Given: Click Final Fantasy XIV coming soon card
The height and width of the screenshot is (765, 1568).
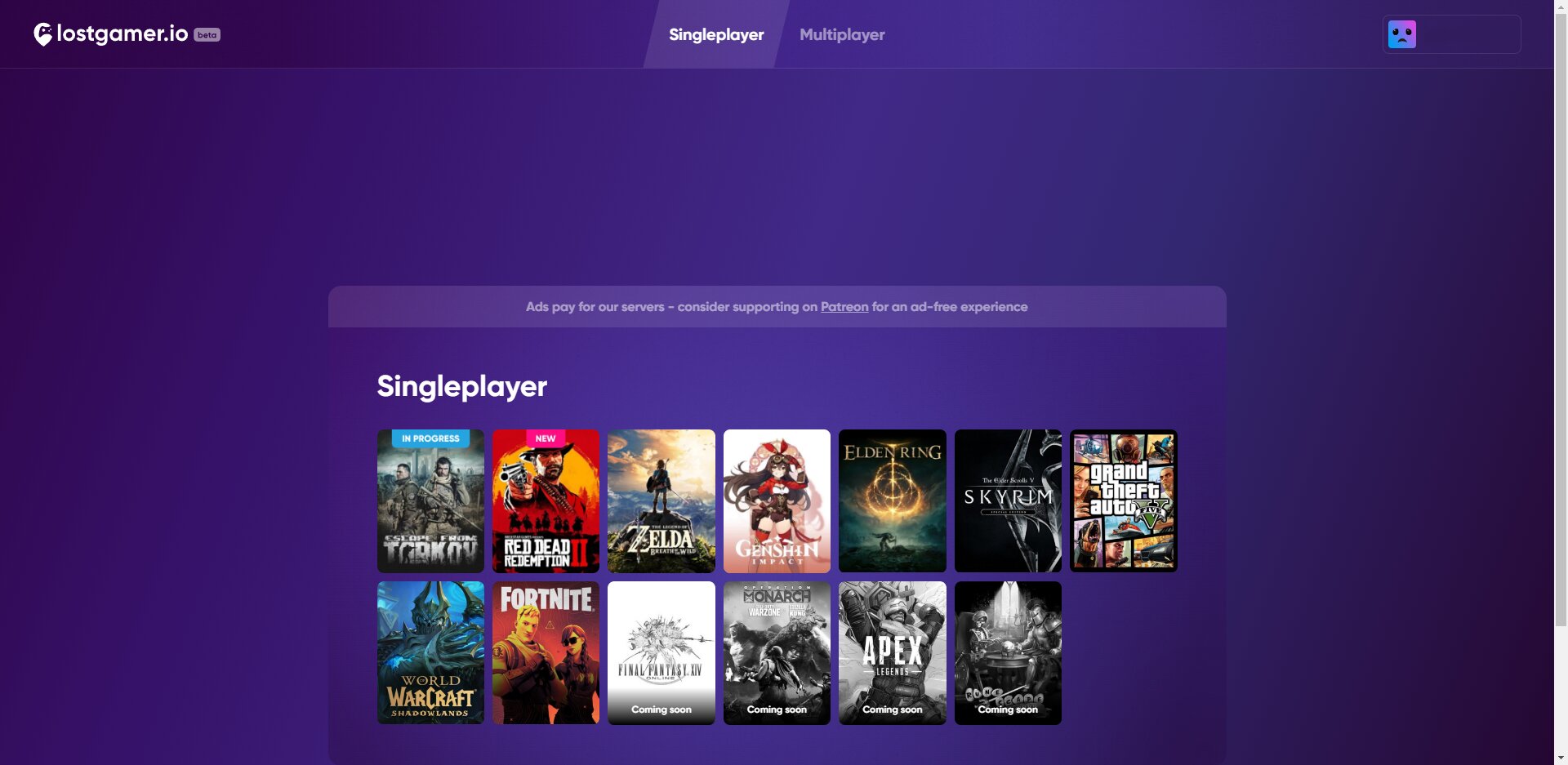Looking at the screenshot, I should tap(661, 652).
